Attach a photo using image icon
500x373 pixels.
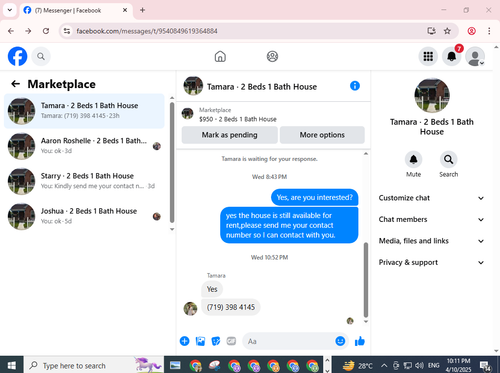coord(200,341)
